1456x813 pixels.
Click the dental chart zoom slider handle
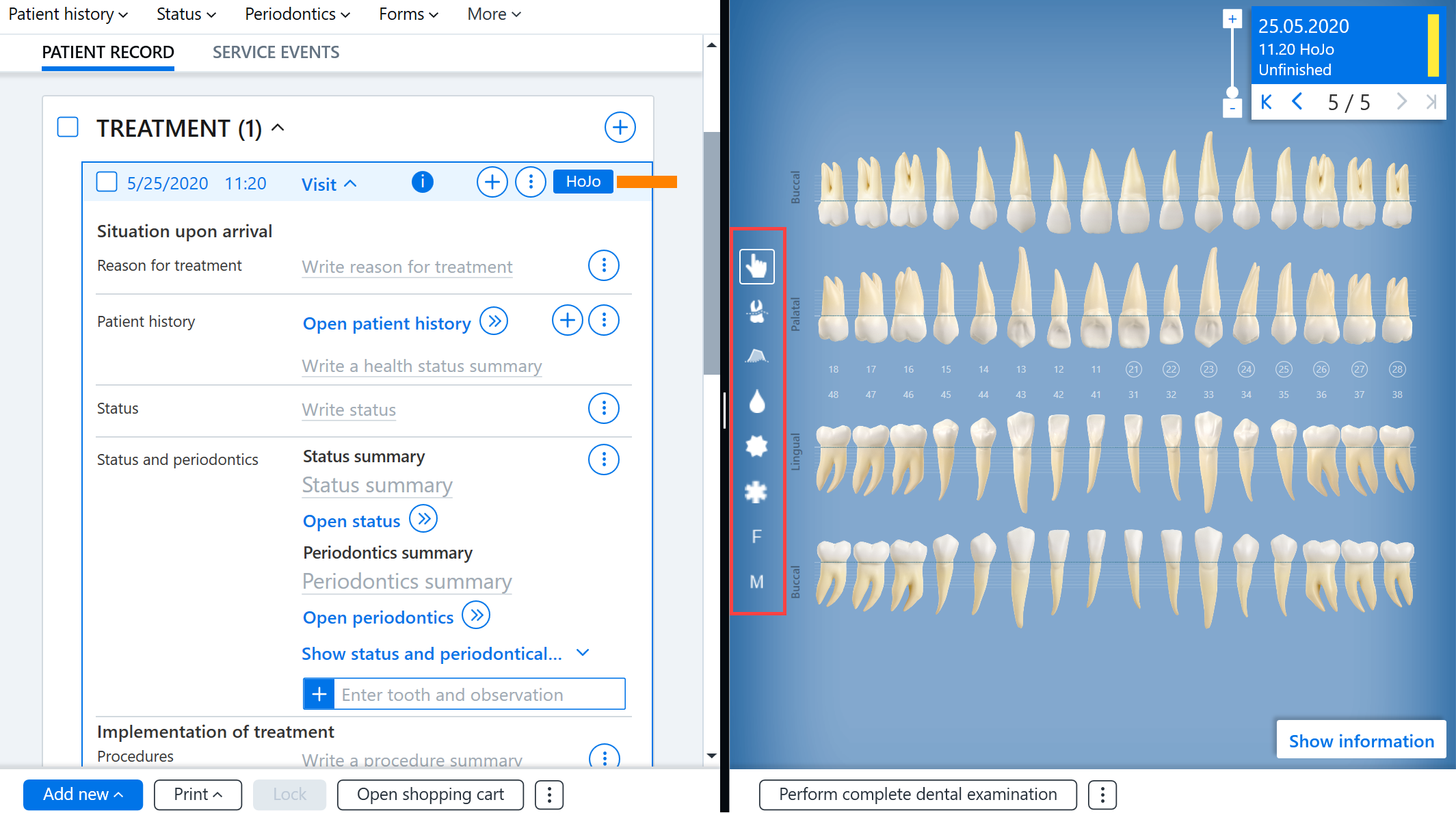(1232, 92)
